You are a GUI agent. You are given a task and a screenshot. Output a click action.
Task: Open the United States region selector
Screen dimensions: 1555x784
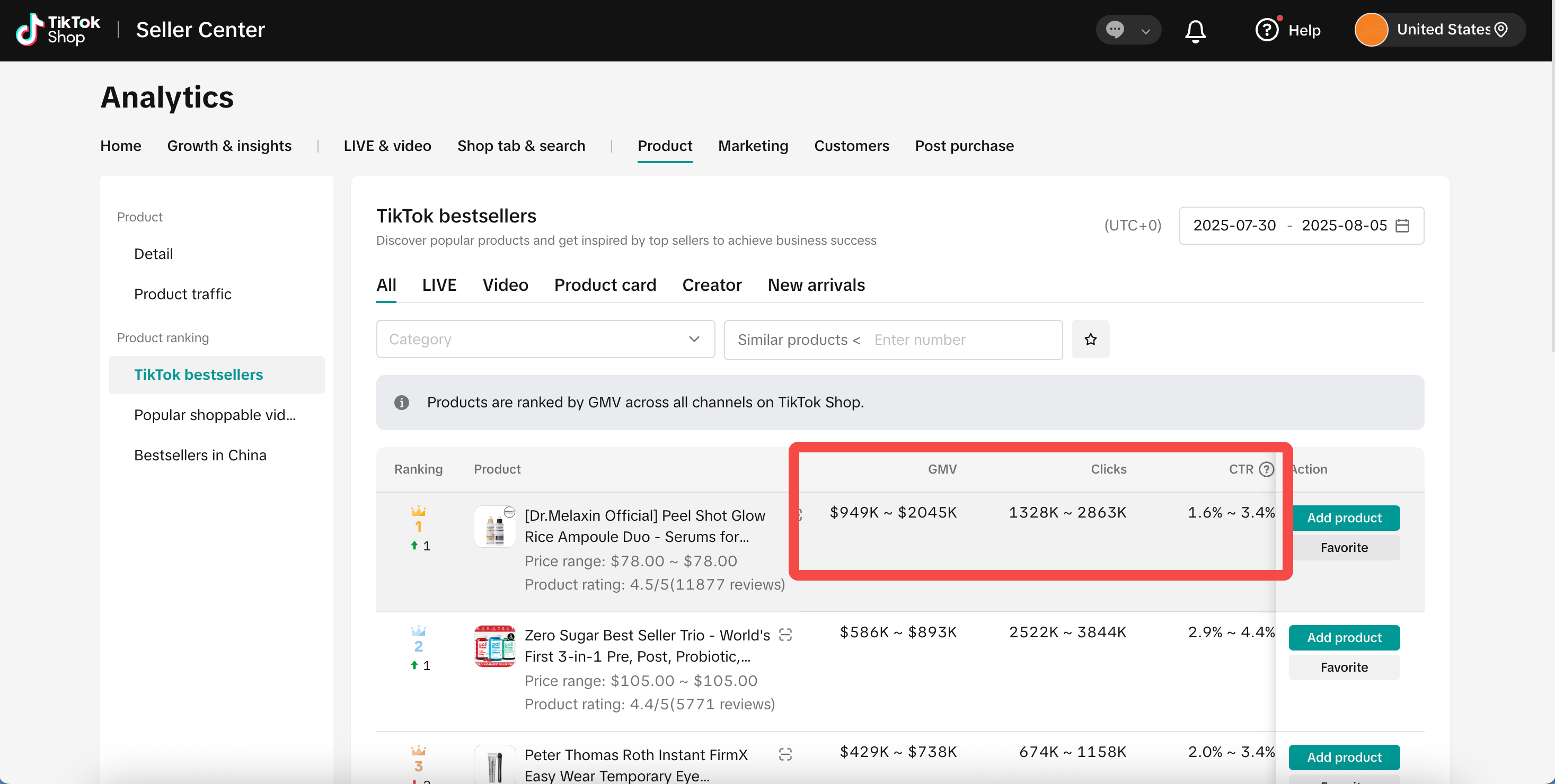click(x=1443, y=30)
